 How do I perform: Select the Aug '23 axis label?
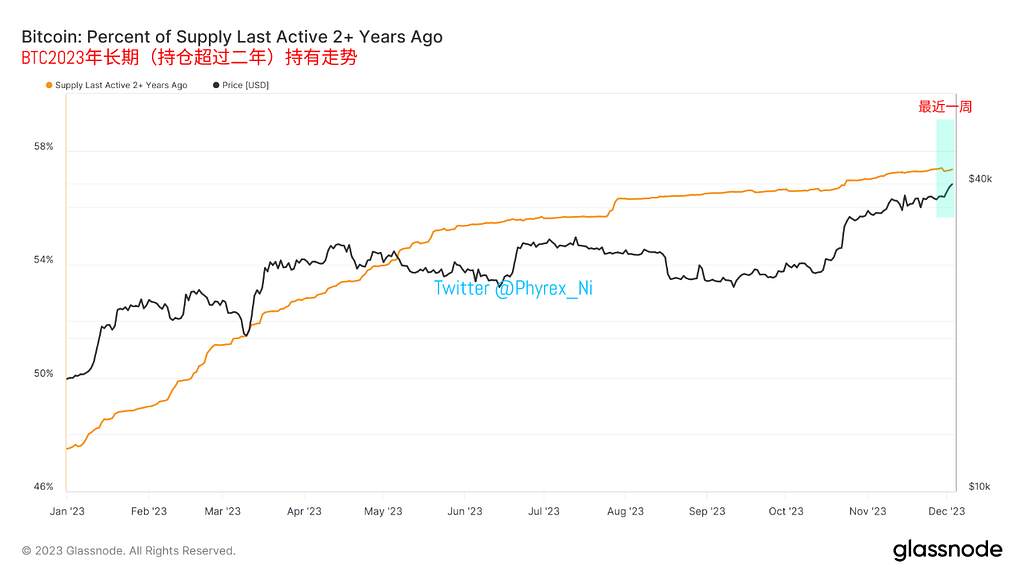point(625,511)
